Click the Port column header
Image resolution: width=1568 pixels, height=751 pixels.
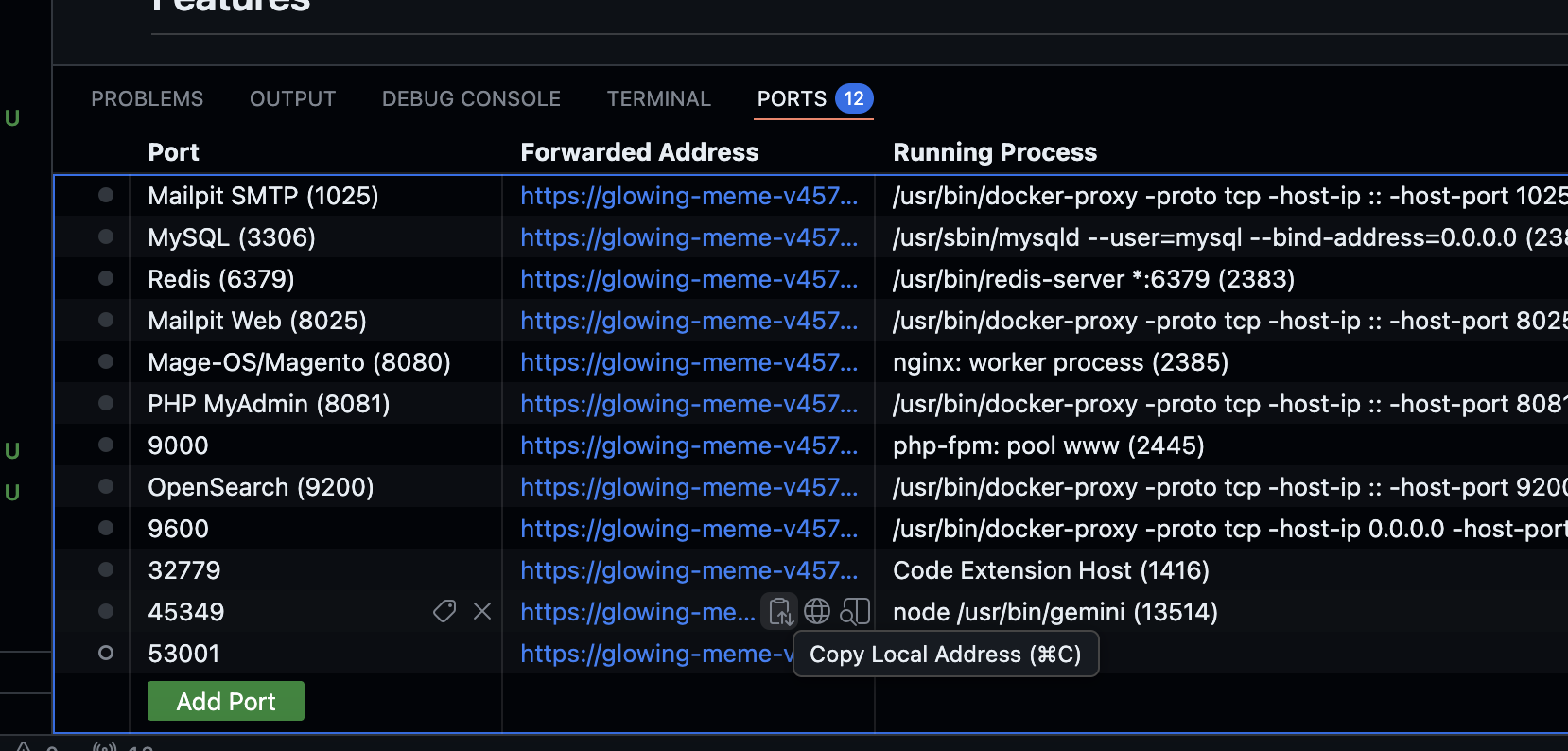pyautogui.click(x=173, y=152)
